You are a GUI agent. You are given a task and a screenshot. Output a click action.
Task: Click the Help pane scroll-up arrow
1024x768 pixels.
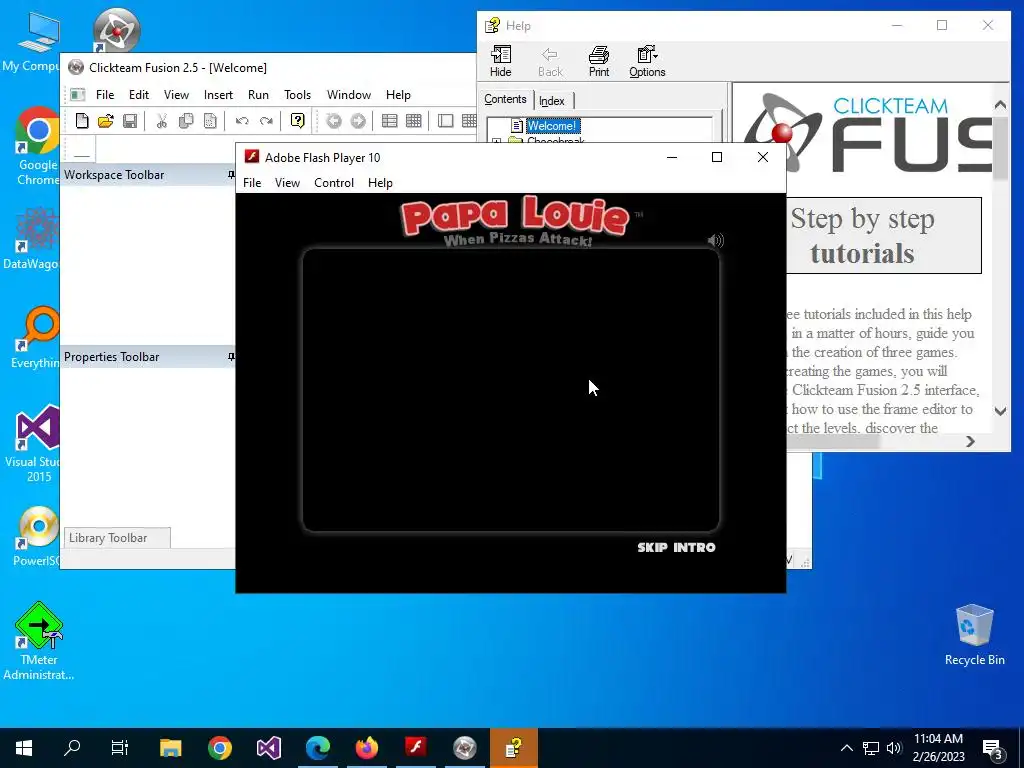coord(1000,104)
